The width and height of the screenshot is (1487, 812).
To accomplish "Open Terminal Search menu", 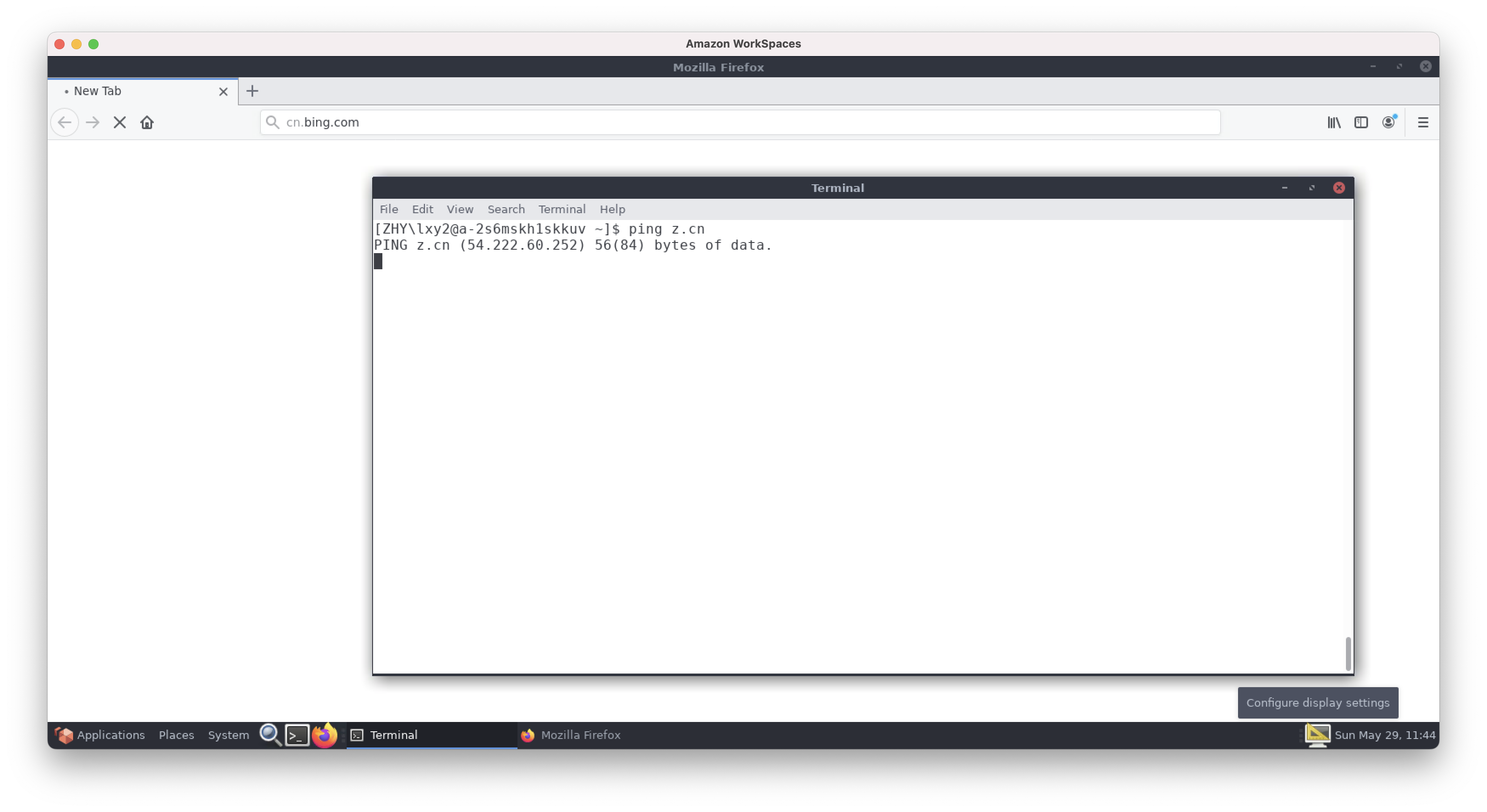I will [506, 209].
